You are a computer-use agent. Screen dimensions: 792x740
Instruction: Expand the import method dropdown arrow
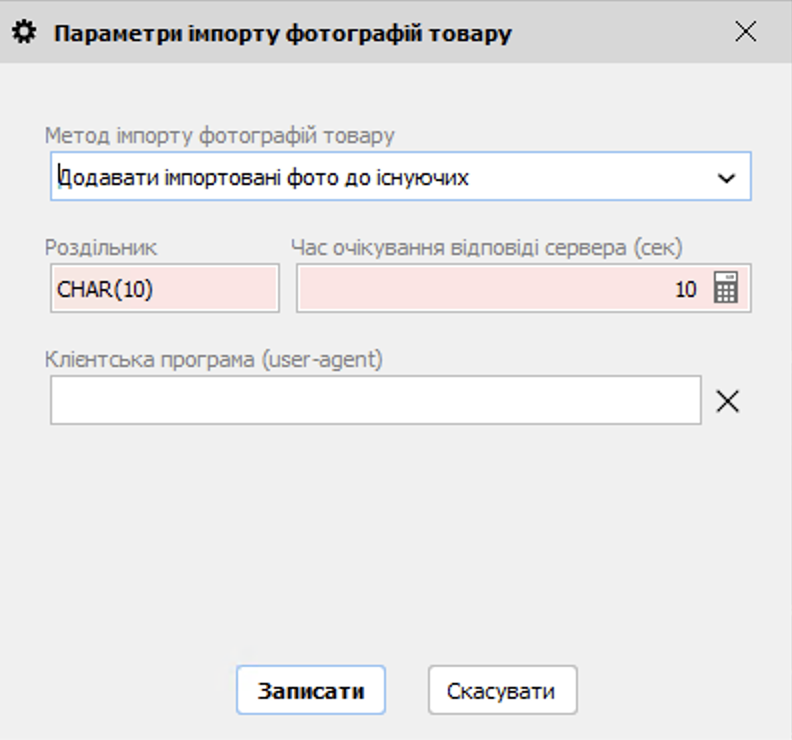tap(727, 178)
